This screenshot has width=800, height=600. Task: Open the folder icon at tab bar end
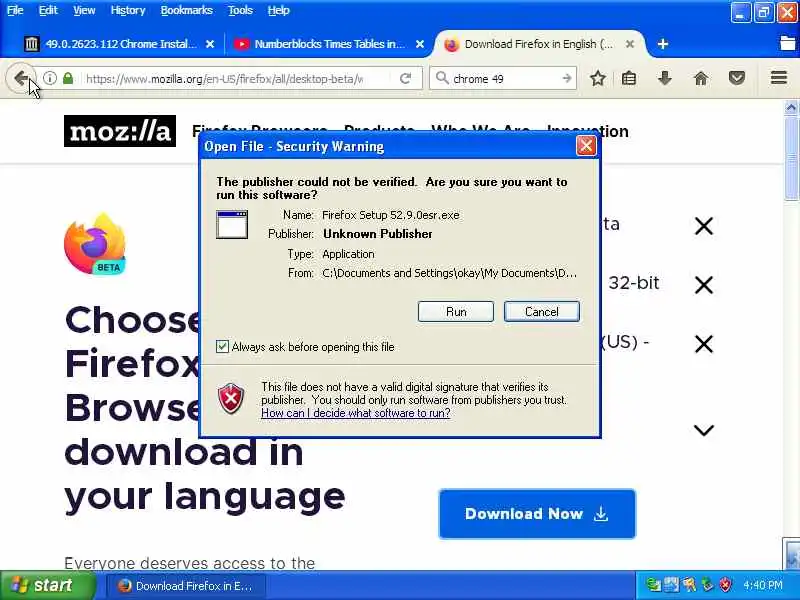[788, 43]
